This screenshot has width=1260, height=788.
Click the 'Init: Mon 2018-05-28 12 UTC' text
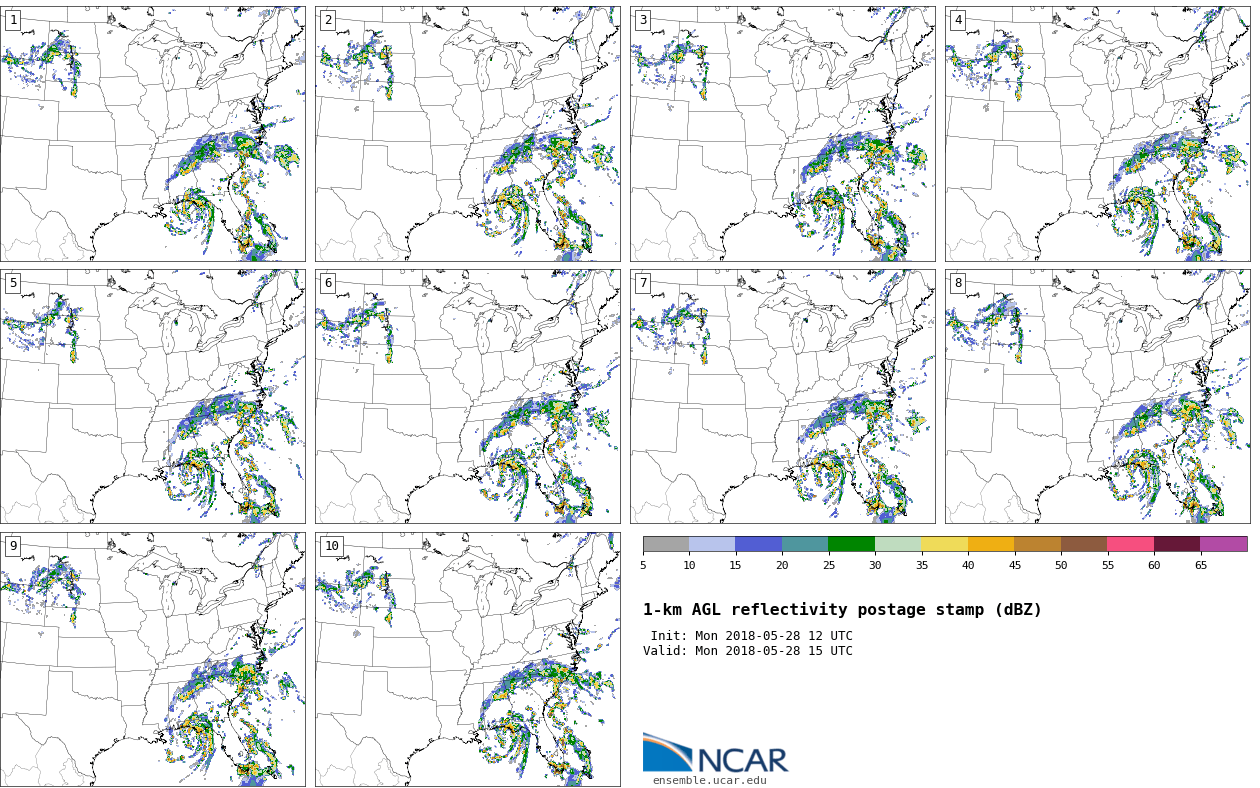coord(752,636)
